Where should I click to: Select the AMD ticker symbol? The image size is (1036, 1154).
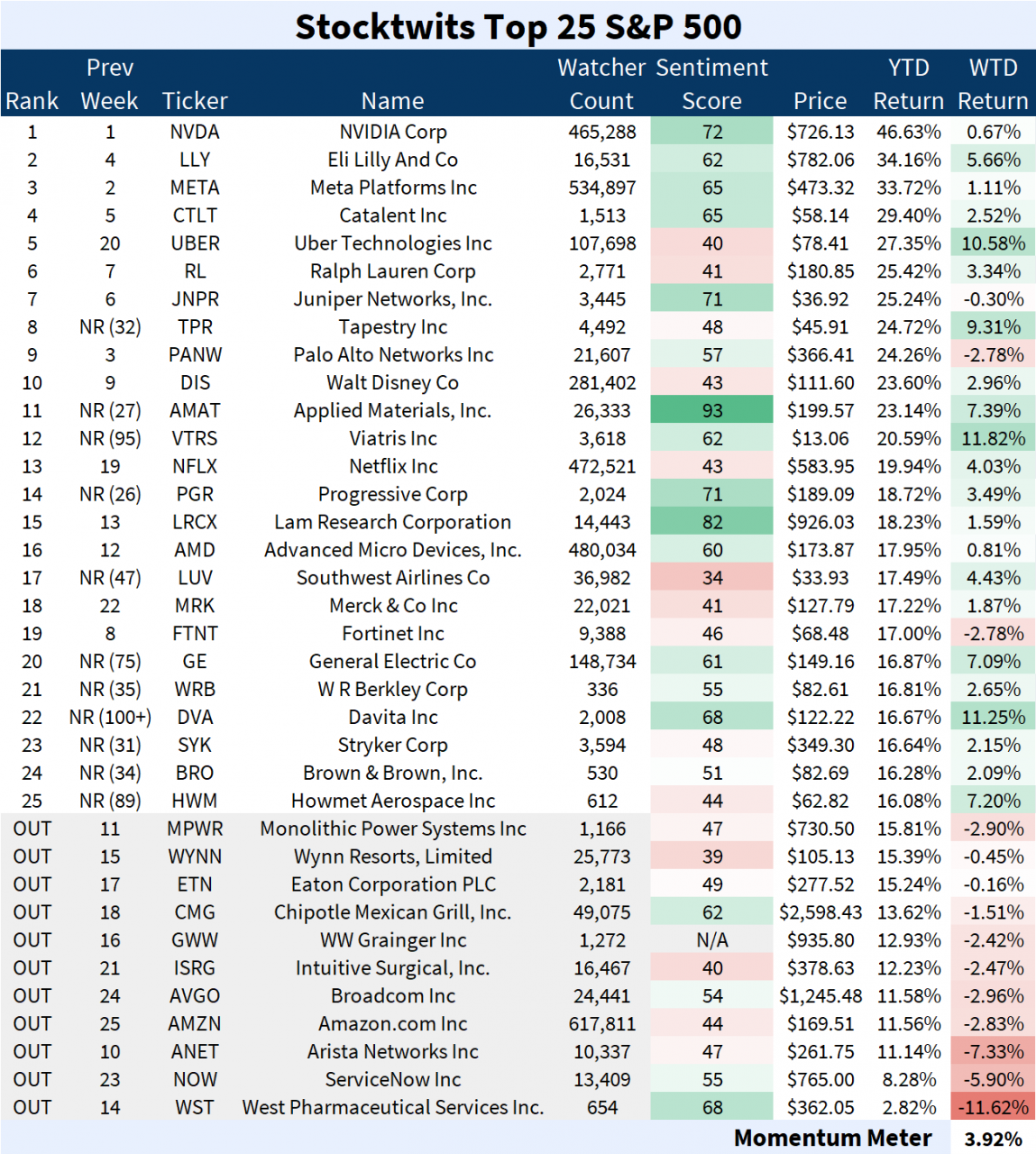pyautogui.click(x=195, y=549)
